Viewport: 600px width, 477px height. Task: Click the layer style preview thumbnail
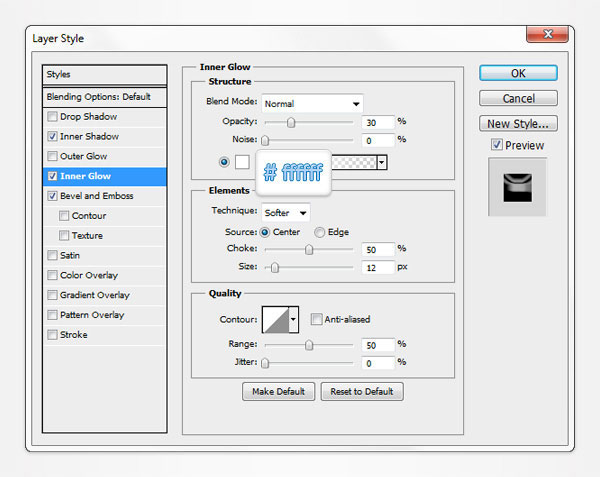[518, 187]
